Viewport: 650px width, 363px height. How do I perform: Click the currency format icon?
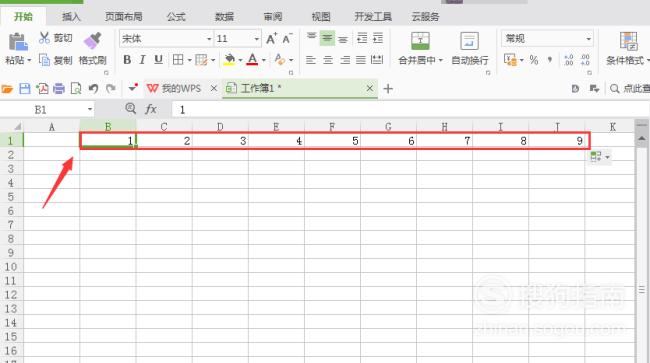pos(510,60)
